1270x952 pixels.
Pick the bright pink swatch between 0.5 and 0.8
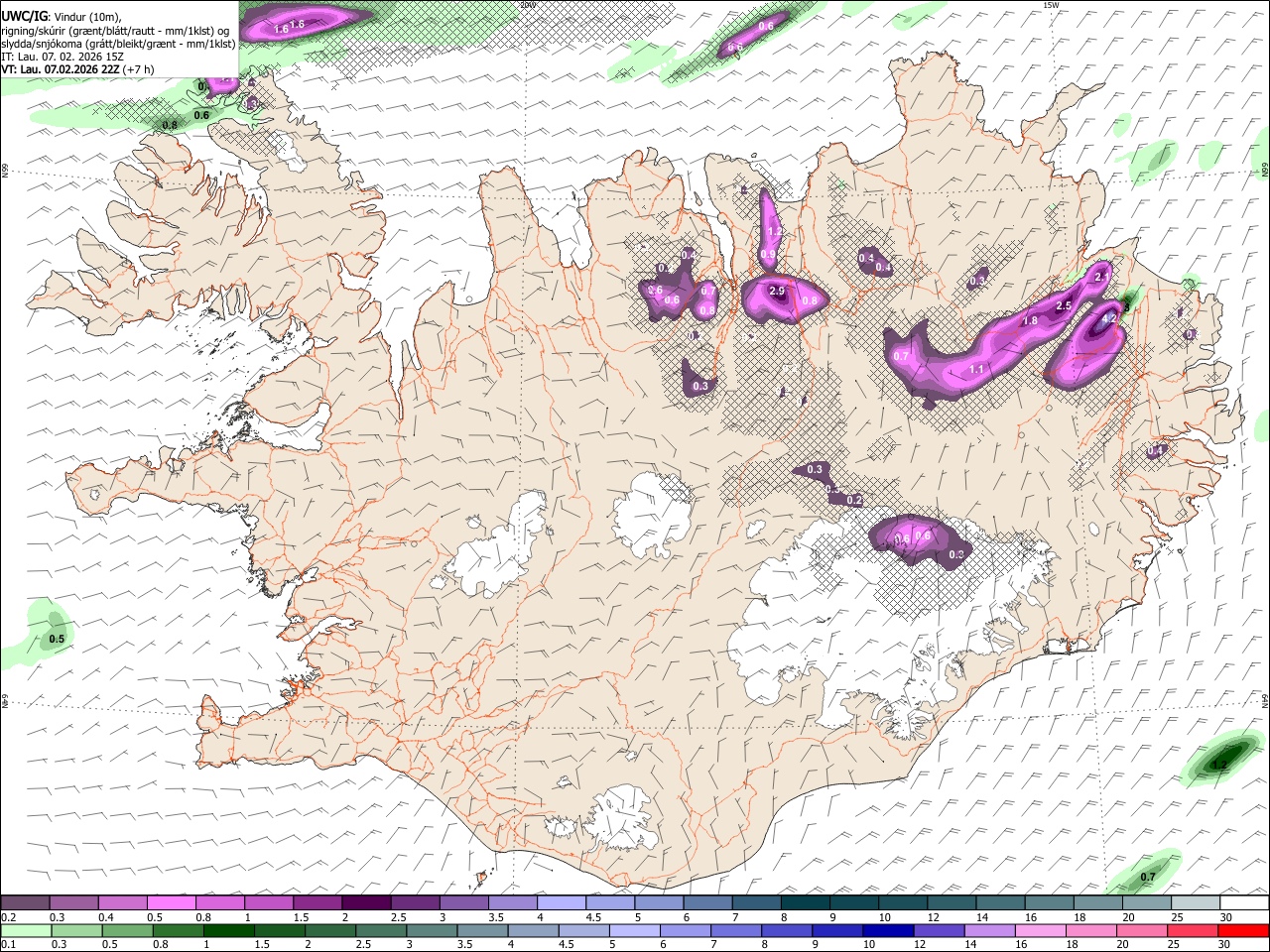[x=171, y=903]
